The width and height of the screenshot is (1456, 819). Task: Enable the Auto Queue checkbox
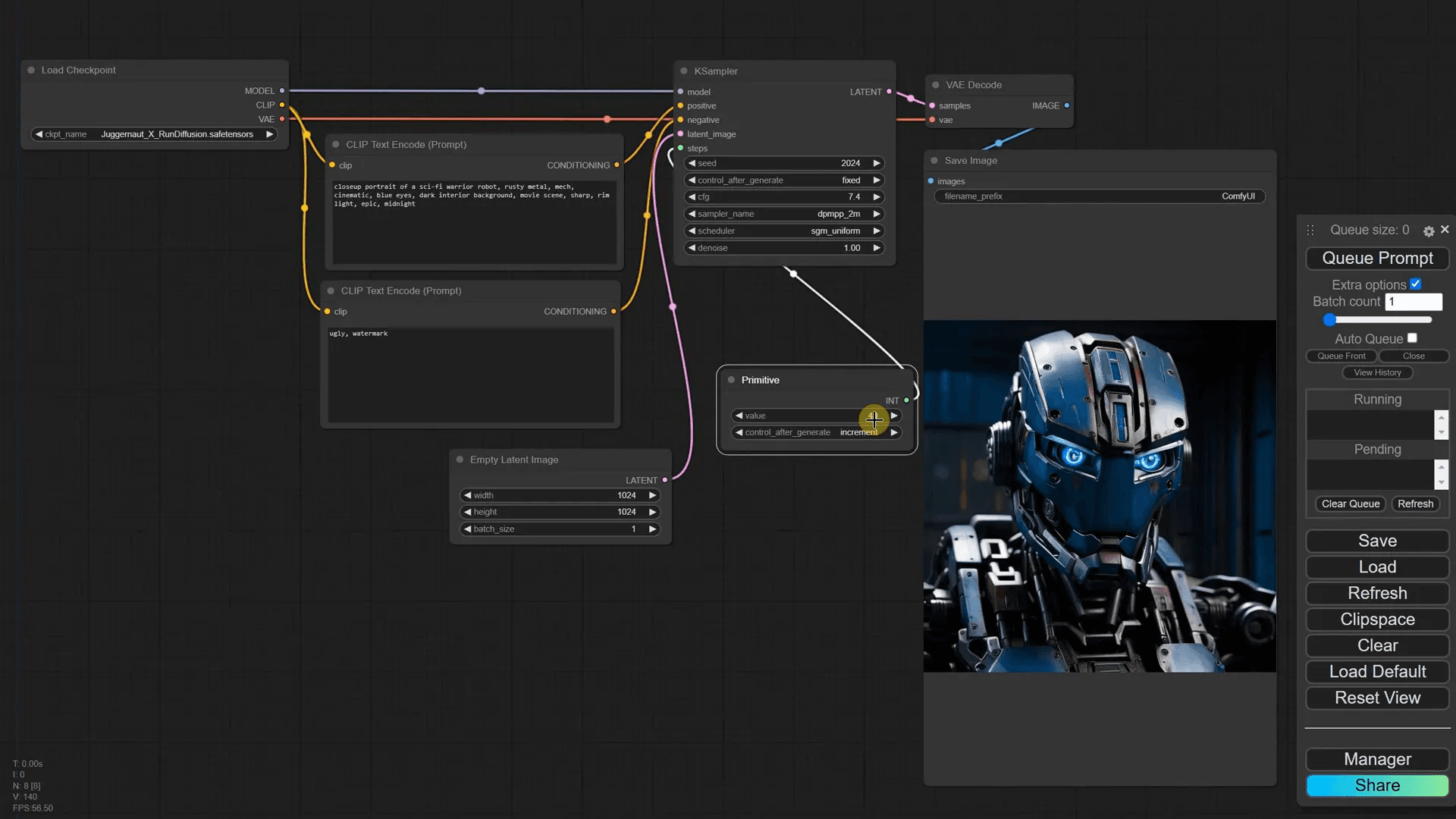point(1412,338)
